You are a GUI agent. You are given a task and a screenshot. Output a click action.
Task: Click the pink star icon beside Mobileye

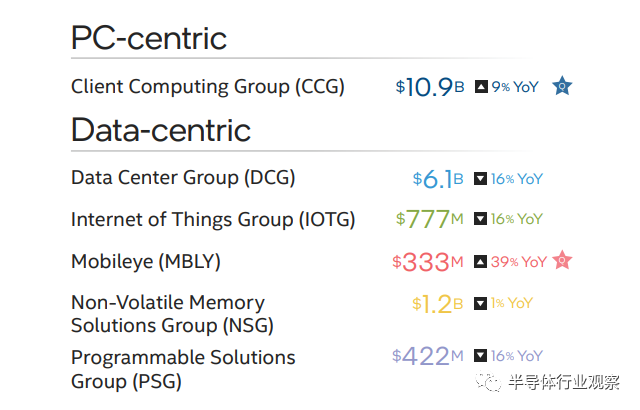[x=562, y=261]
